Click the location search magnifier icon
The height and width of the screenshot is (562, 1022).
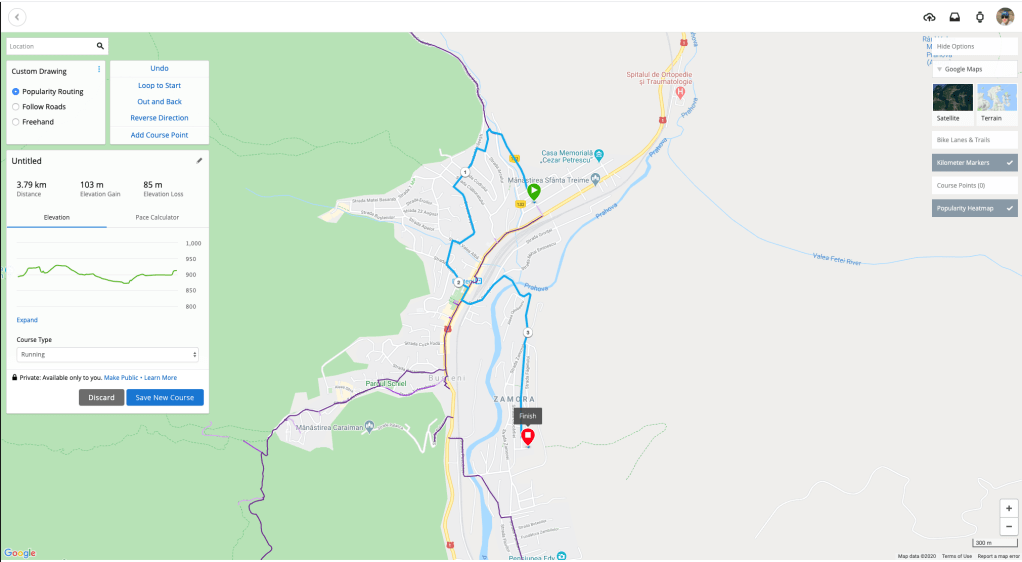100,46
